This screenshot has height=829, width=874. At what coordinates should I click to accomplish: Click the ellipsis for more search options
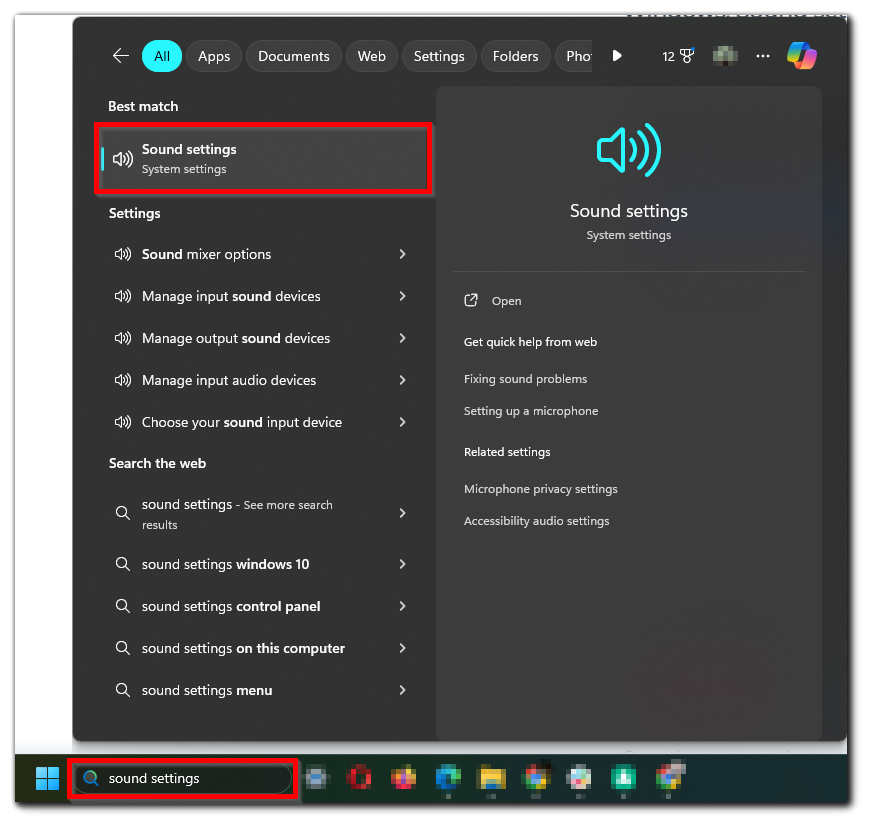coord(763,56)
